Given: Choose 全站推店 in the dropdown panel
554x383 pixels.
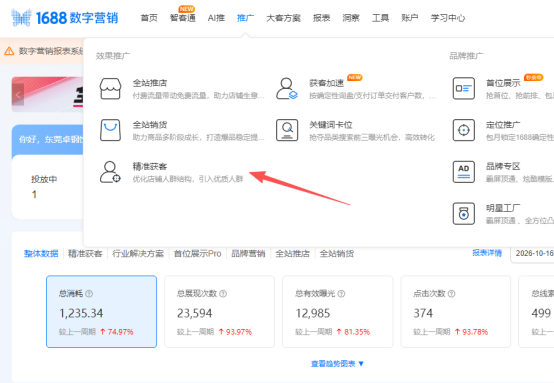Looking at the screenshot, I should [x=150, y=83].
